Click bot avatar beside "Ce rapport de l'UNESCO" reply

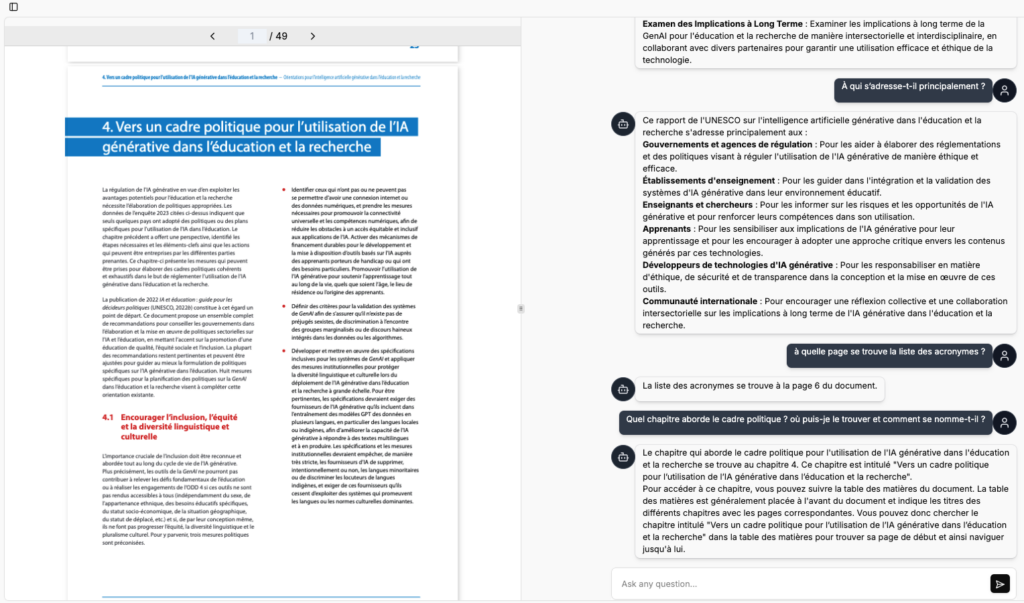(x=622, y=123)
